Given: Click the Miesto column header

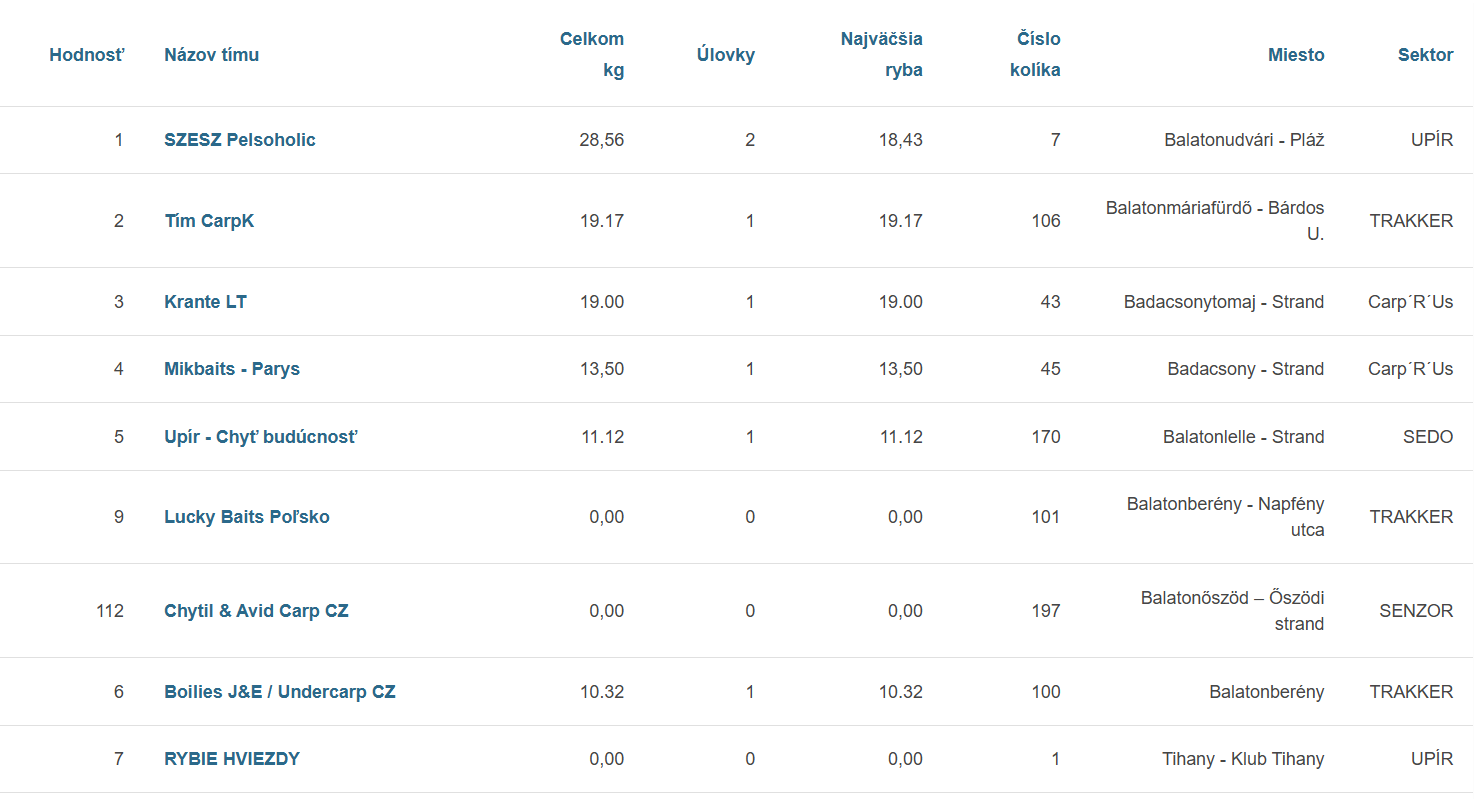Looking at the screenshot, I should tap(1296, 55).
